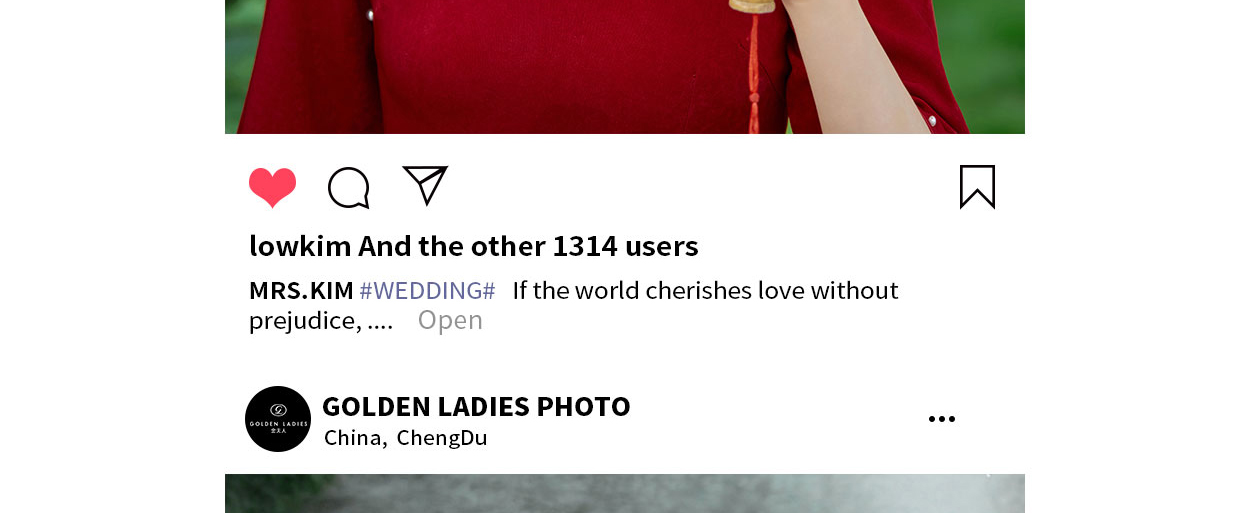View the China, ChengDu location tag
1250x513 pixels.
pos(406,438)
